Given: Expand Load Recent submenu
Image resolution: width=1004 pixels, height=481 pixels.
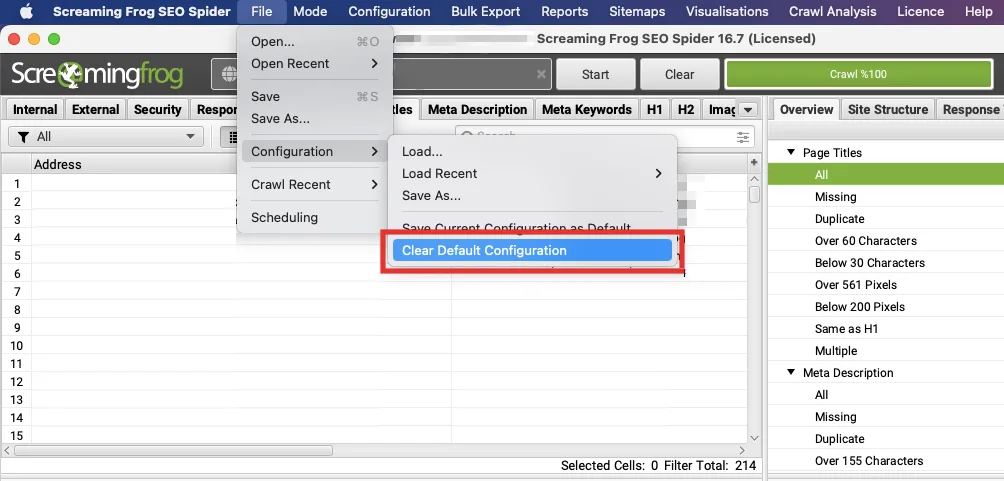Looking at the screenshot, I should click(x=533, y=174).
